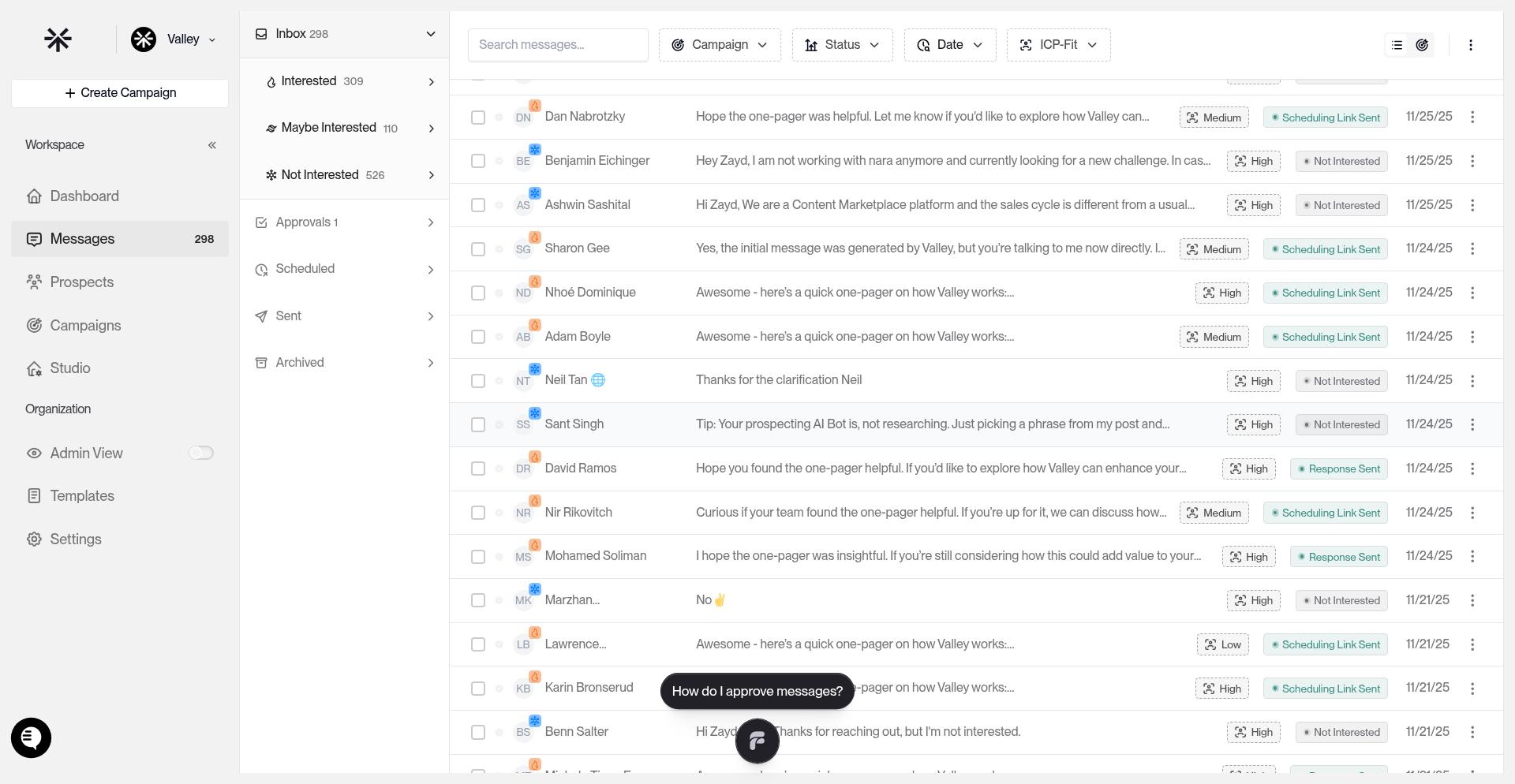The height and width of the screenshot is (784, 1515).
Task: Open row menu for Nir Rikovitch
Action: (x=1472, y=513)
